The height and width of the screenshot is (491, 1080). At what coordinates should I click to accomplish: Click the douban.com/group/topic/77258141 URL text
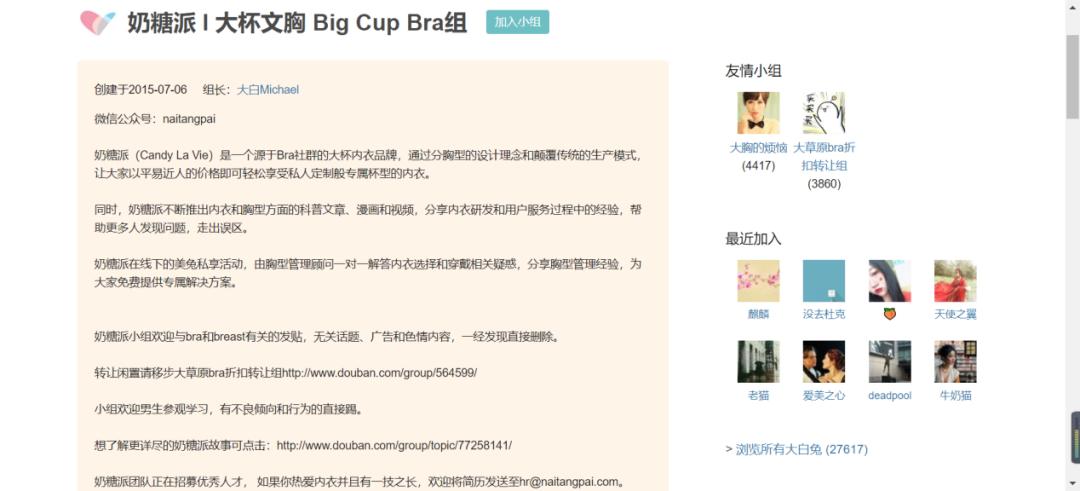point(394,446)
